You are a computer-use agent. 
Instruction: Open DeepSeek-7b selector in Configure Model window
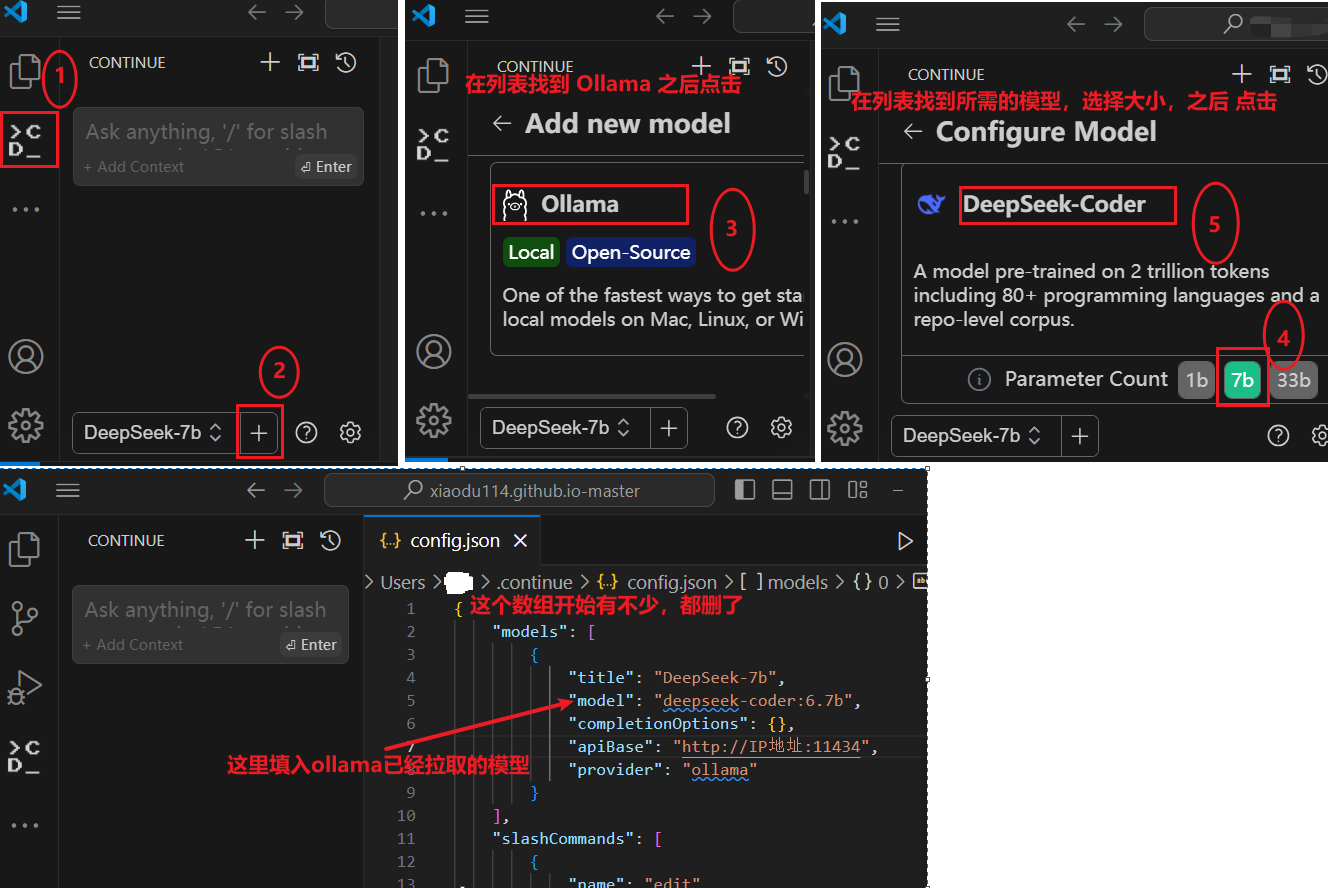tap(975, 436)
